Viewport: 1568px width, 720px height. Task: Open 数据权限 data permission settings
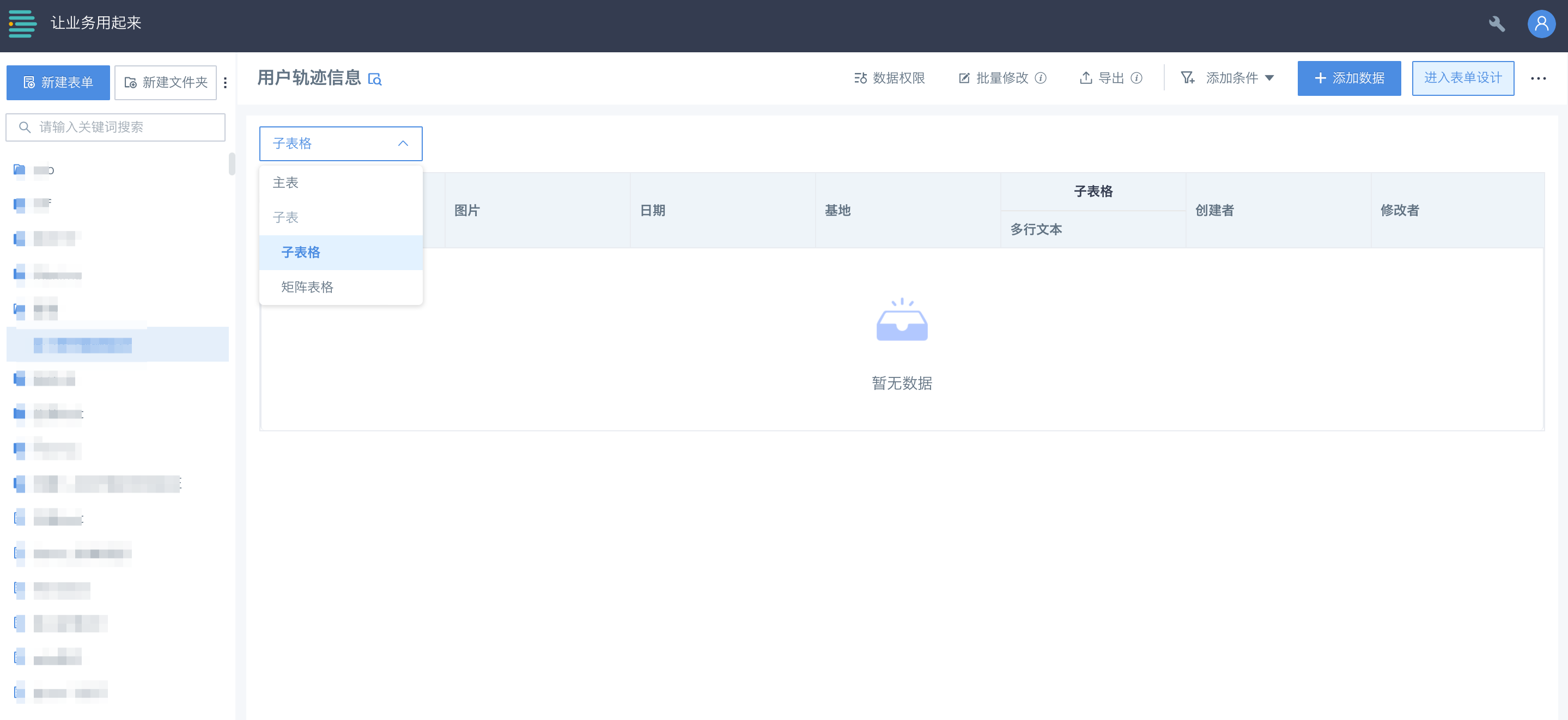click(x=889, y=78)
